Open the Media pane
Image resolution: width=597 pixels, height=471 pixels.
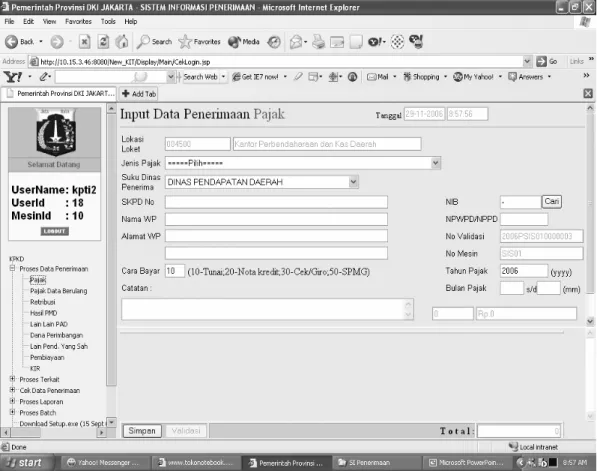244,42
